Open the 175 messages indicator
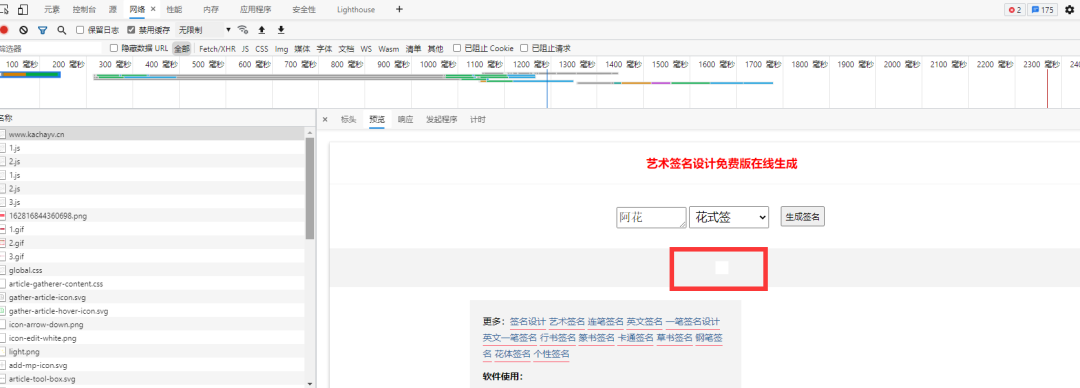Image resolution: width=1080 pixels, height=388 pixels. (x=1042, y=10)
